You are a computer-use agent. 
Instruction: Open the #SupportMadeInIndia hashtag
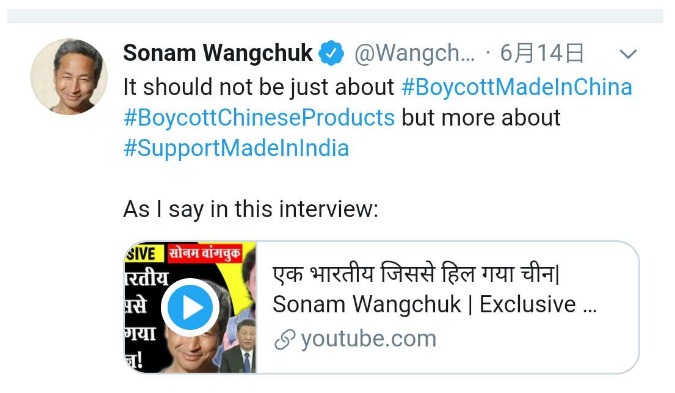[236, 148]
